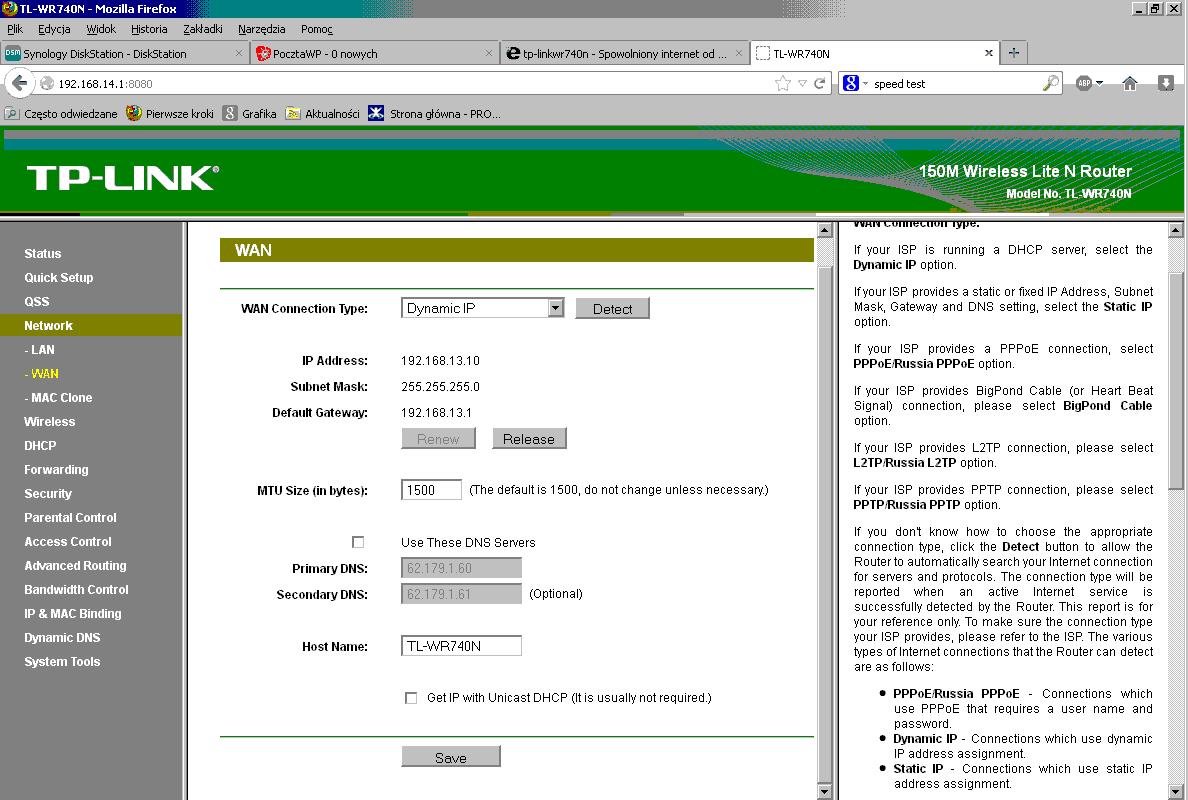Enable Get IP with Unicast DHCP checkbox
1188x800 pixels.
(x=411, y=698)
